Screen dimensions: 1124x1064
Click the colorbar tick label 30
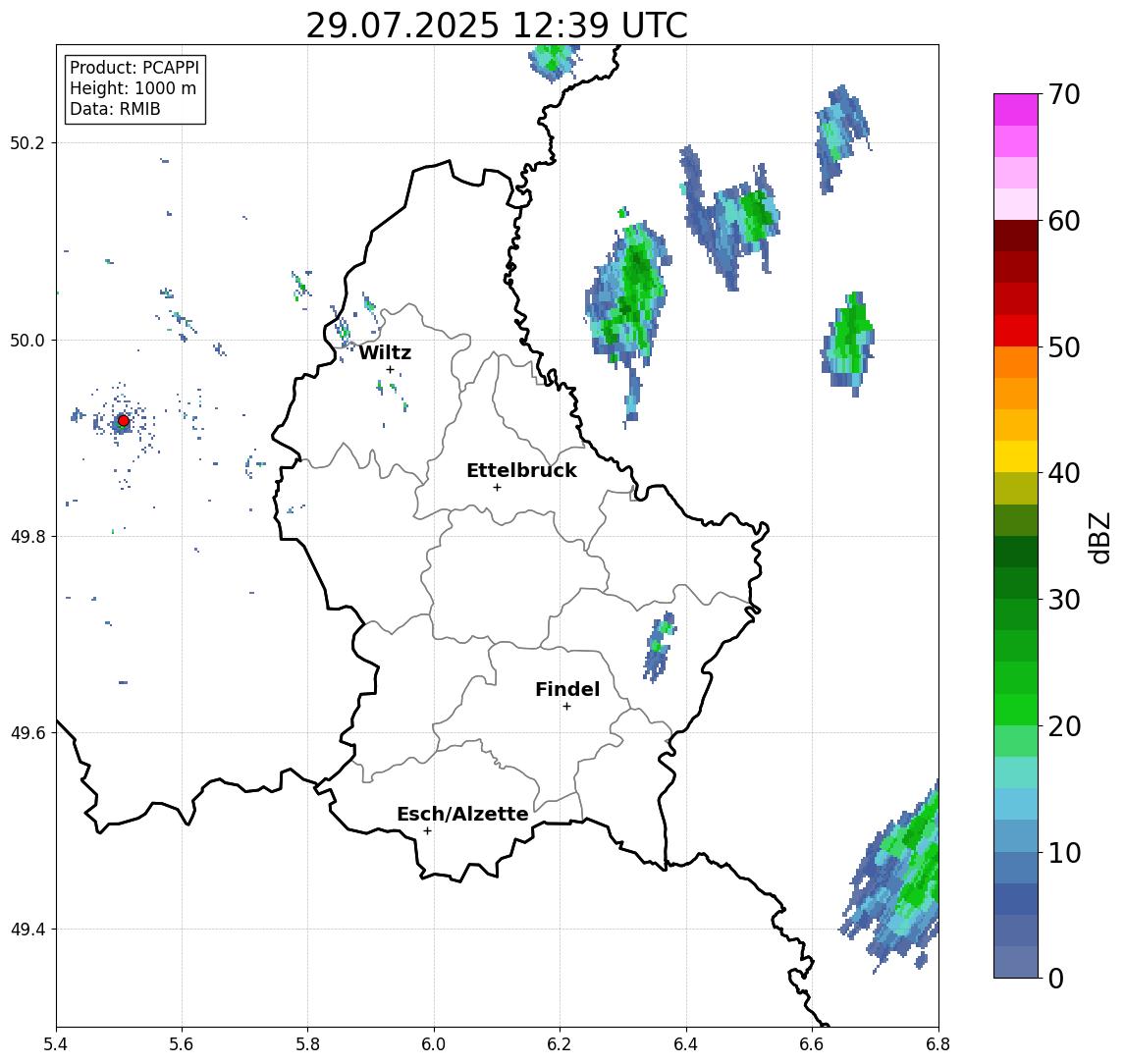(1064, 600)
